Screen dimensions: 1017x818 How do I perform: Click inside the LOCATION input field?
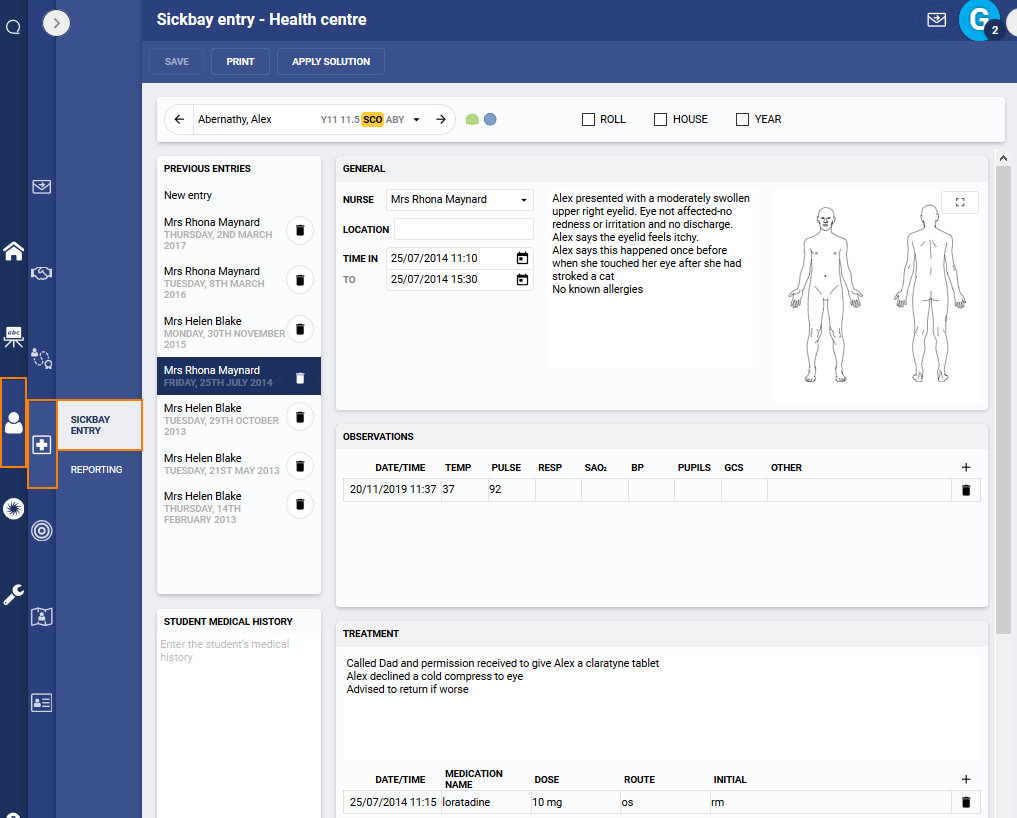462,229
